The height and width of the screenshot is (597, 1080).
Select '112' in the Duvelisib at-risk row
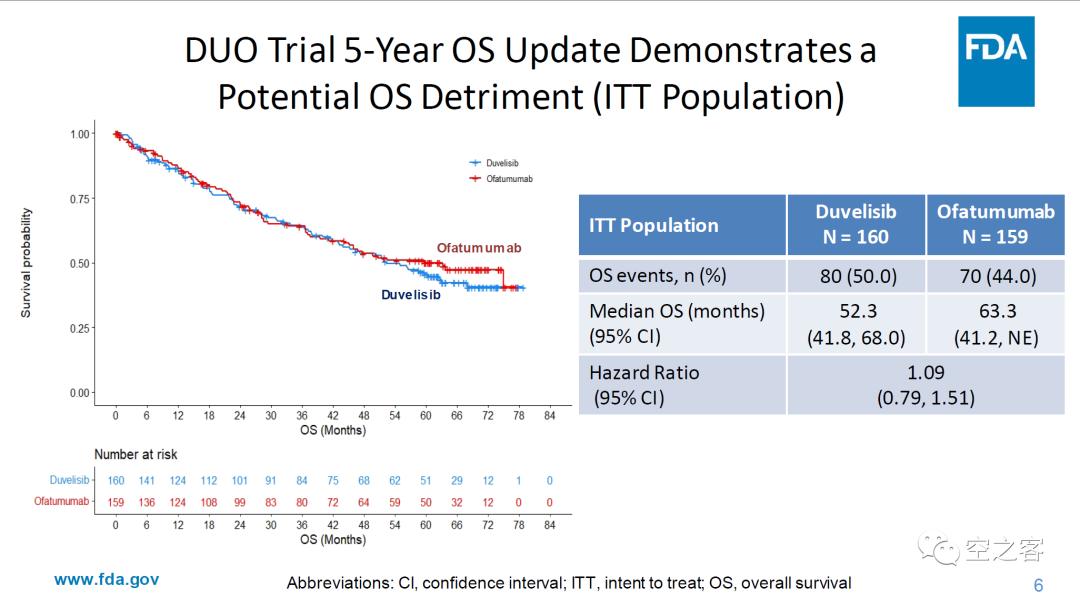(x=209, y=481)
